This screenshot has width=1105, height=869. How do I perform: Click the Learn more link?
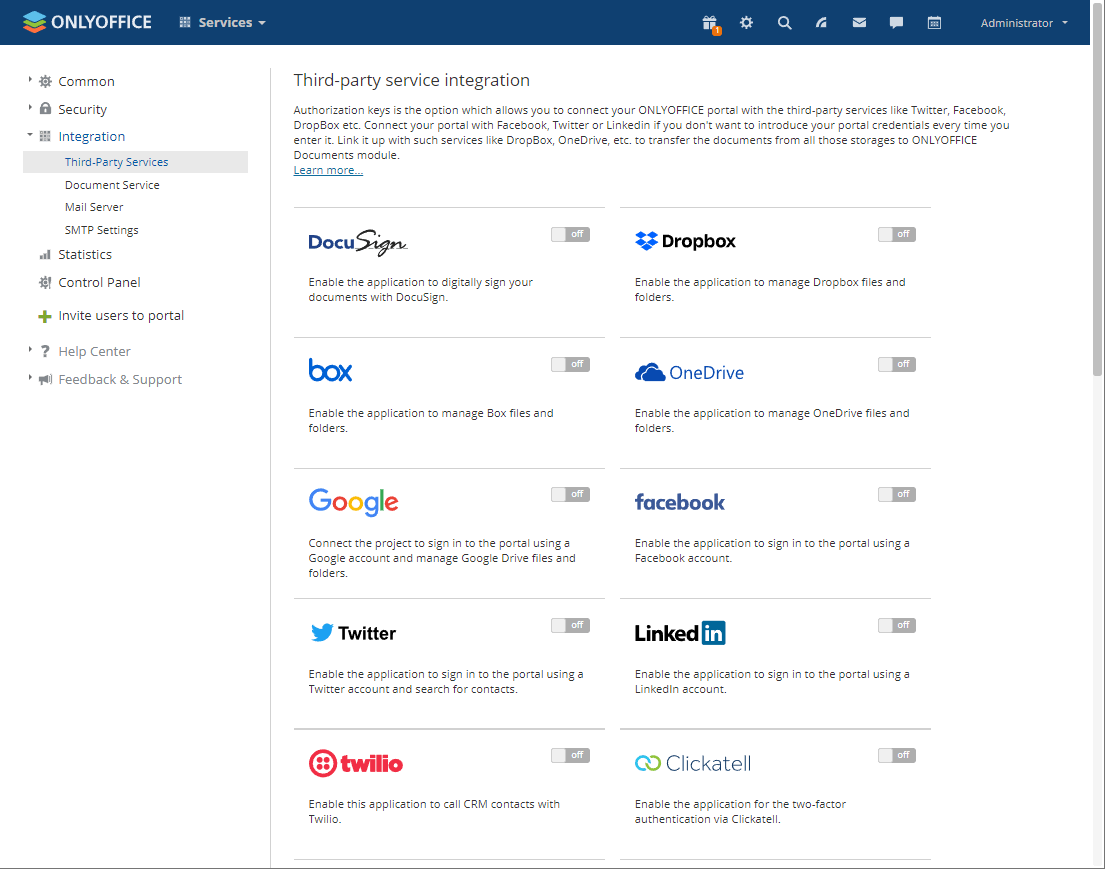point(328,171)
